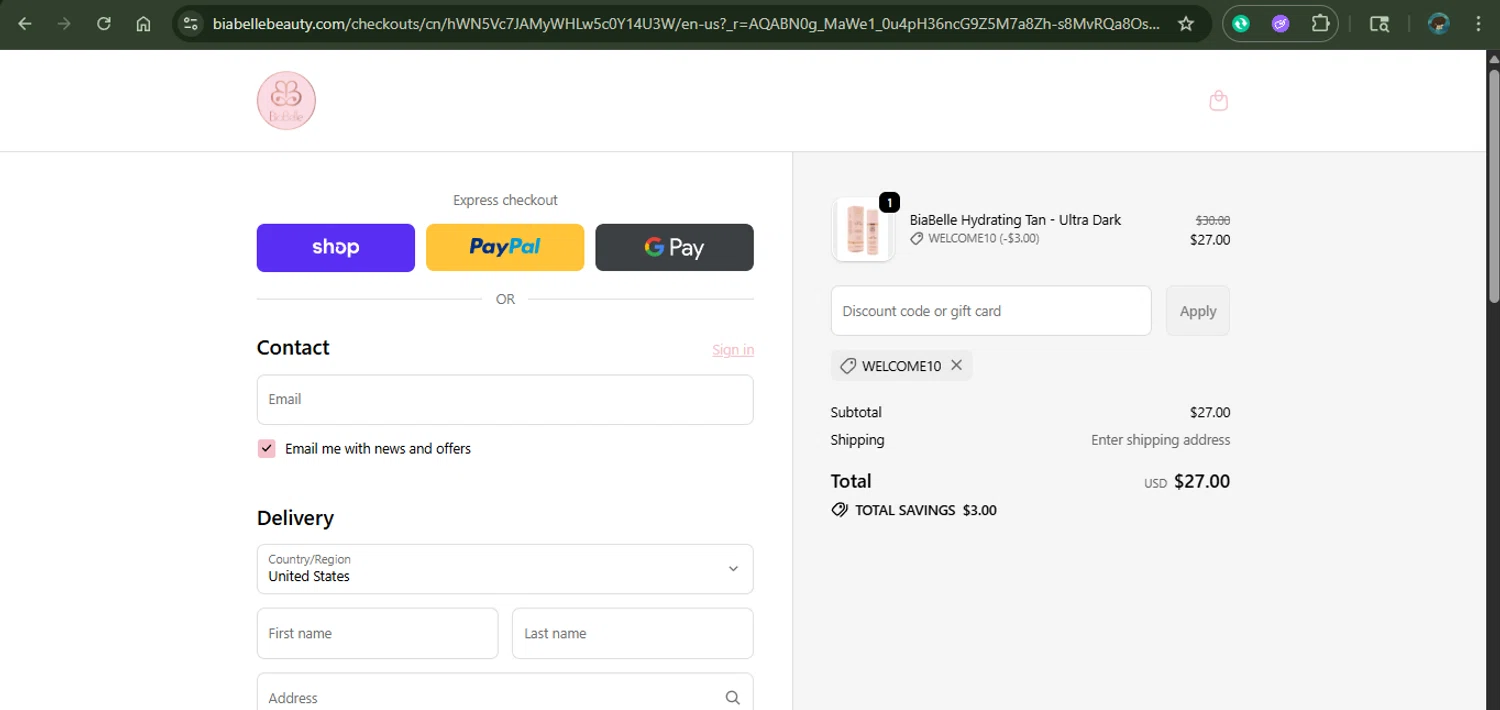The image size is (1500, 710).
Task: Open the purple extension icon
Action: point(1281,24)
